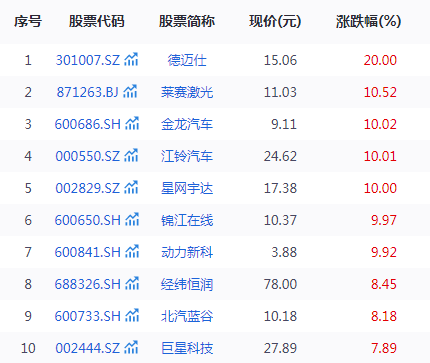The height and width of the screenshot is (363, 430).
Task: Open chart icon beside 688326.SH
Action: click(132, 283)
